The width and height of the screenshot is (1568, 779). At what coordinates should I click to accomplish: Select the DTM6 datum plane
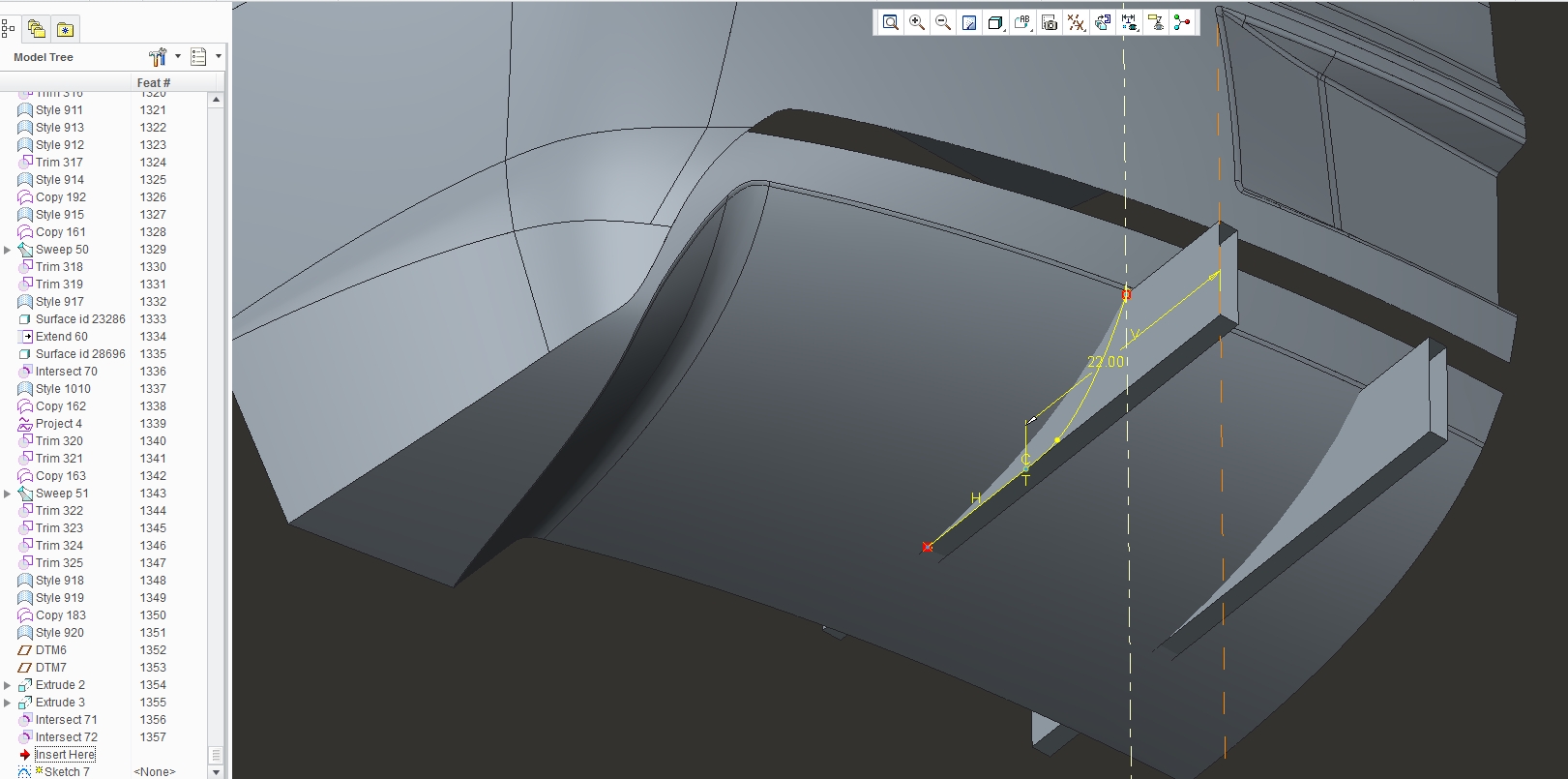(51, 650)
